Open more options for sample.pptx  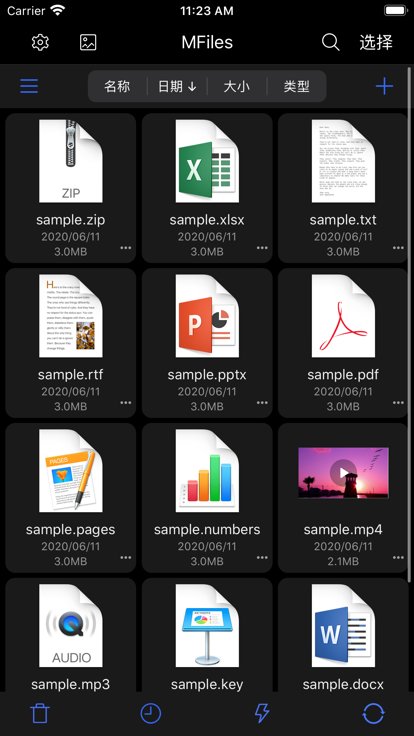(262, 403)
